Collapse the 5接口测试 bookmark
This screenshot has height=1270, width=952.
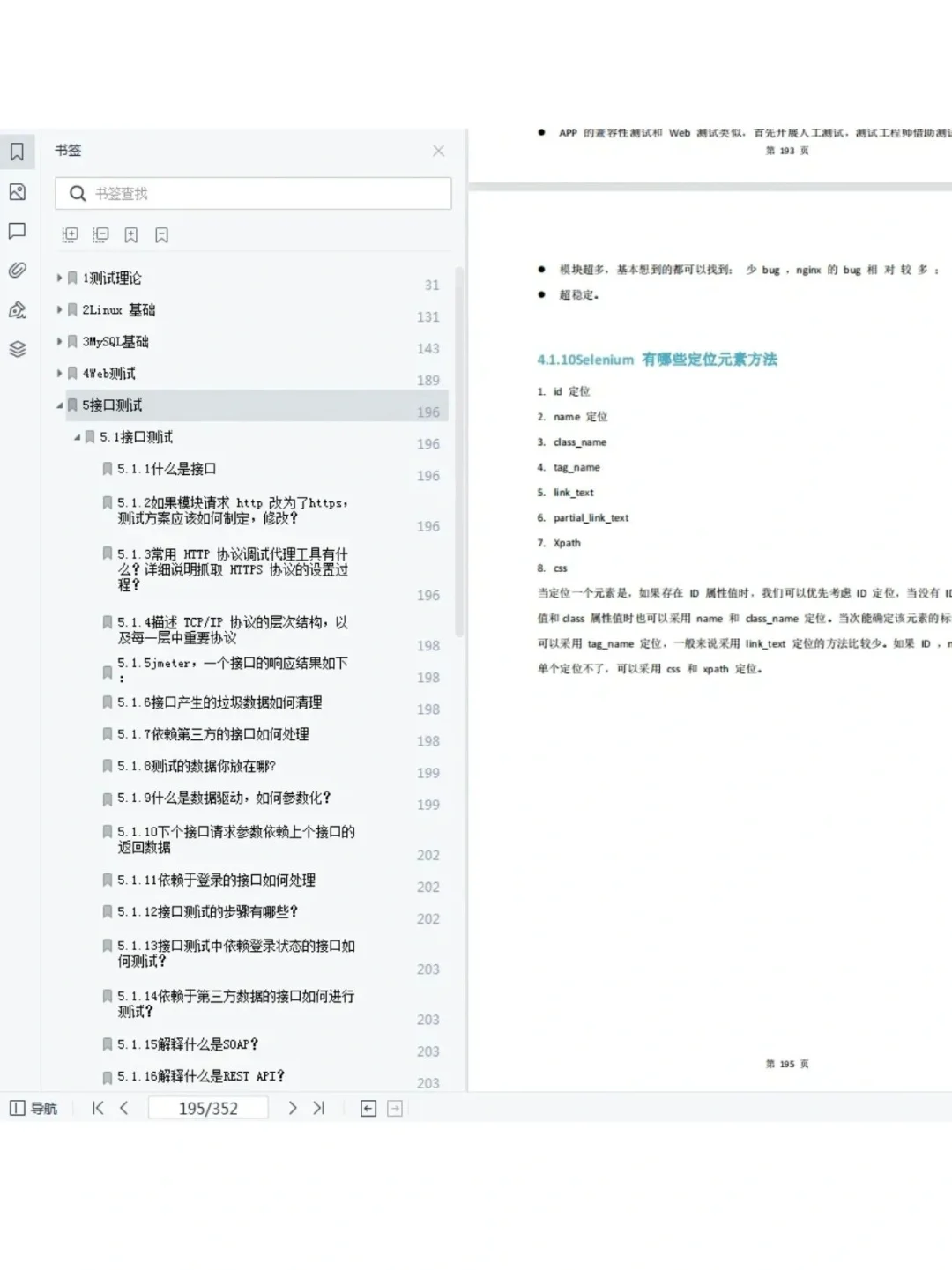pyautogui.click(x=59, y=405)
